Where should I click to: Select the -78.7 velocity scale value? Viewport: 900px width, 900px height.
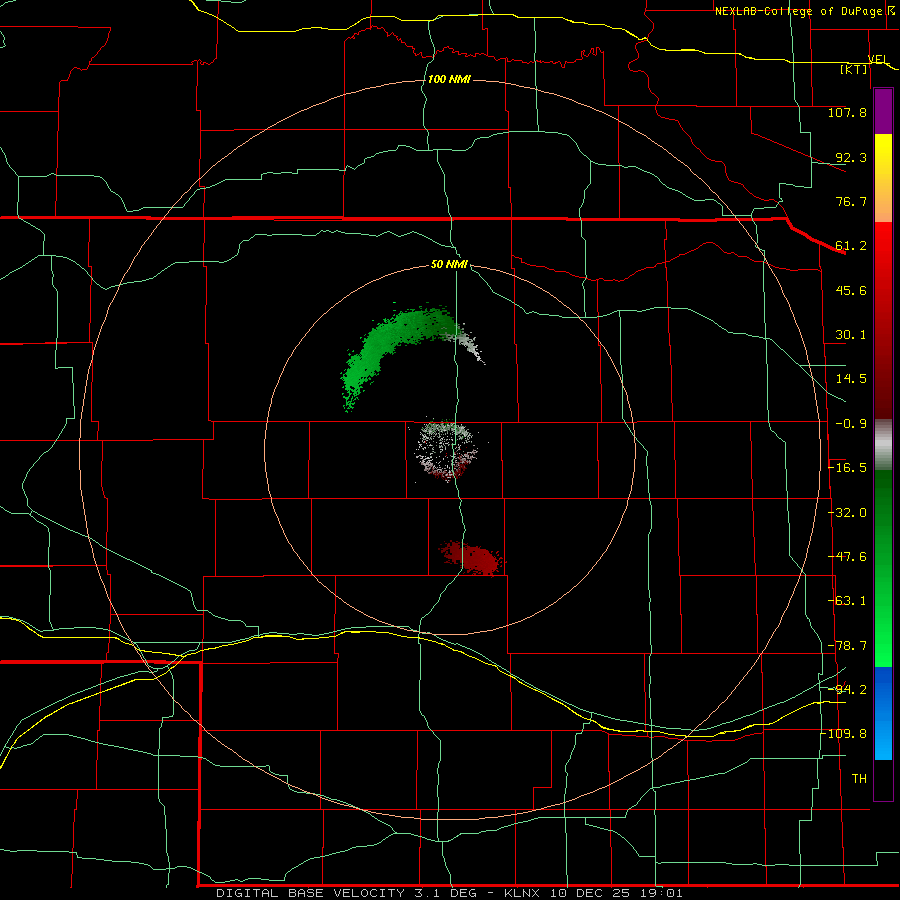click(847, 646)
